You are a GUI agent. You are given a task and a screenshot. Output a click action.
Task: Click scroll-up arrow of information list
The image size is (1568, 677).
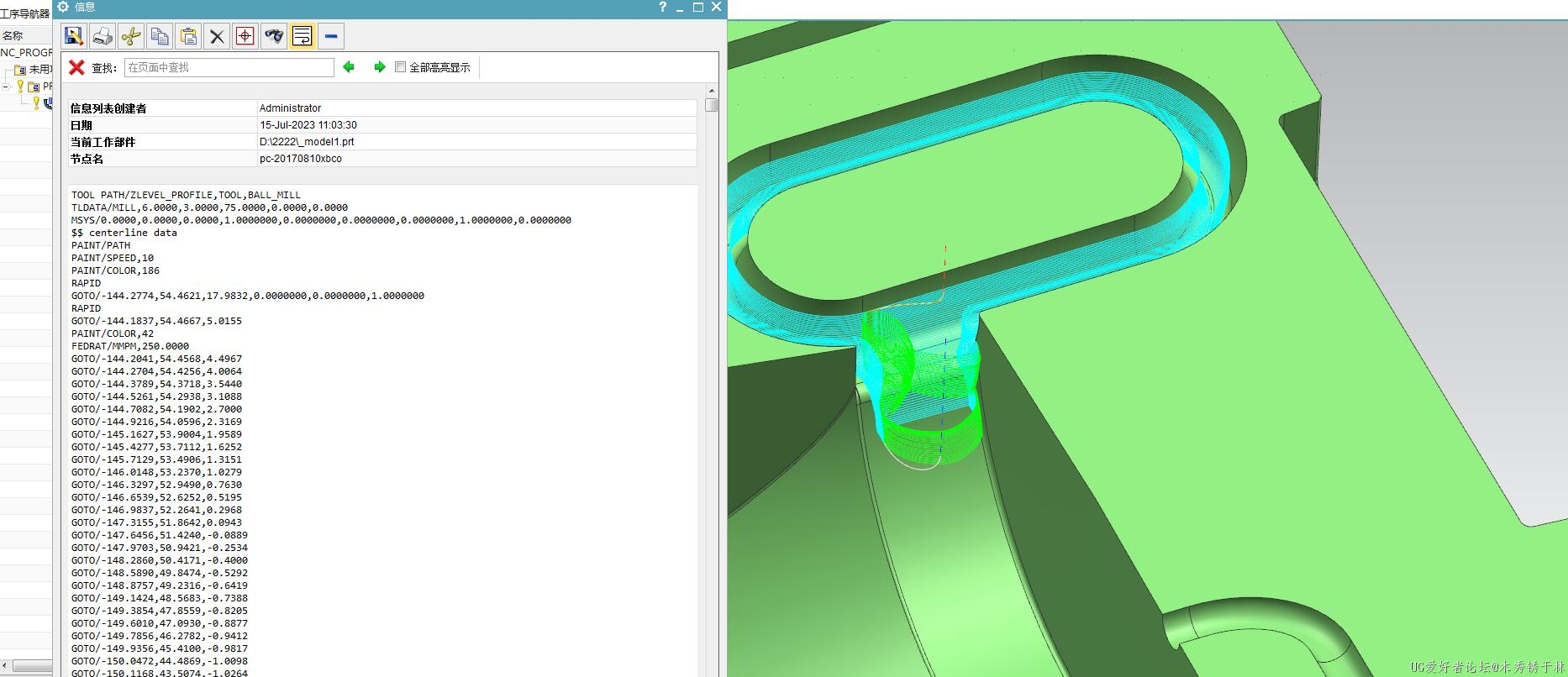711,91
